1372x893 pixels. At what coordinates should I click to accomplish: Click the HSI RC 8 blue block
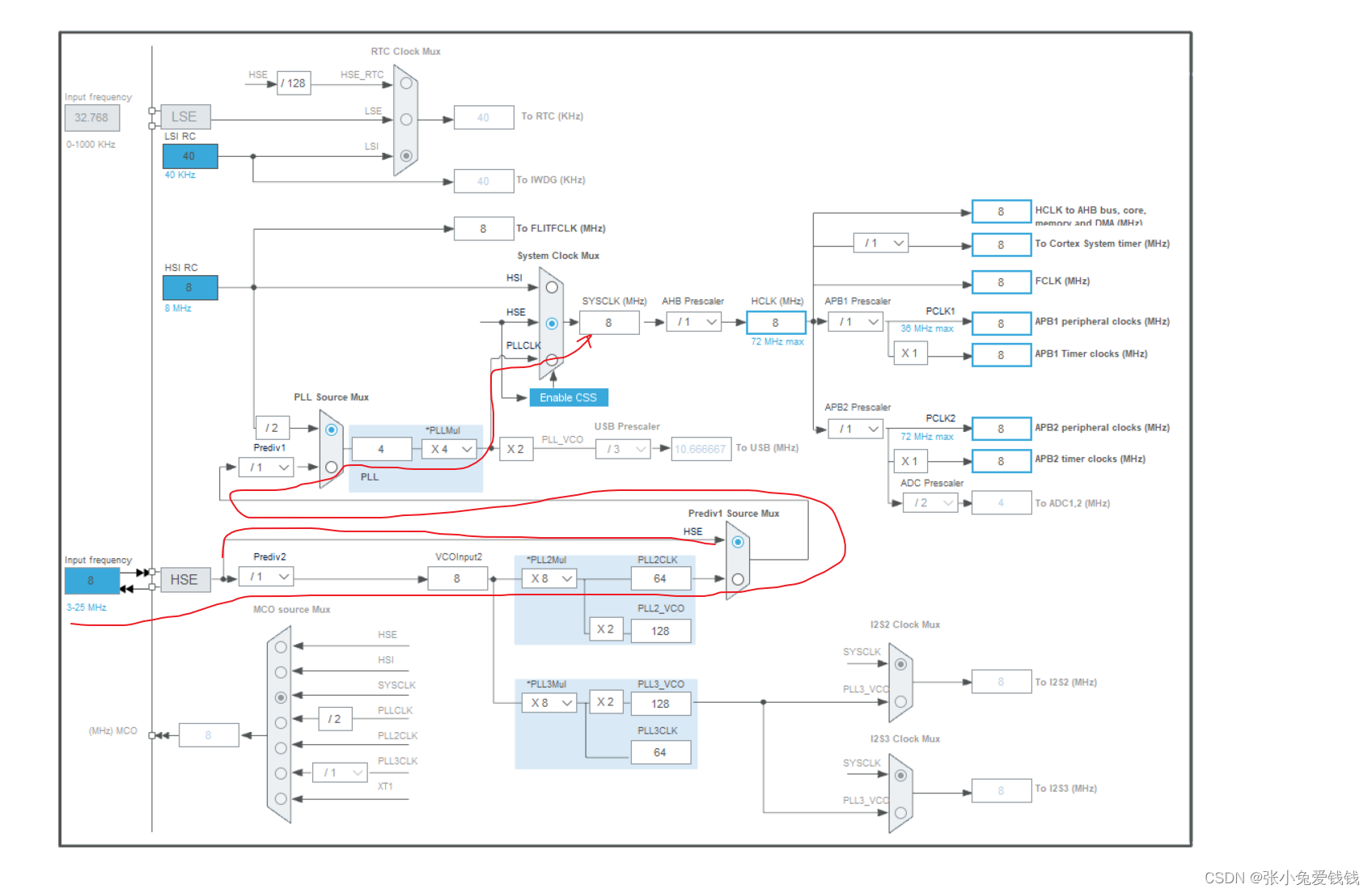coord(190,288)
